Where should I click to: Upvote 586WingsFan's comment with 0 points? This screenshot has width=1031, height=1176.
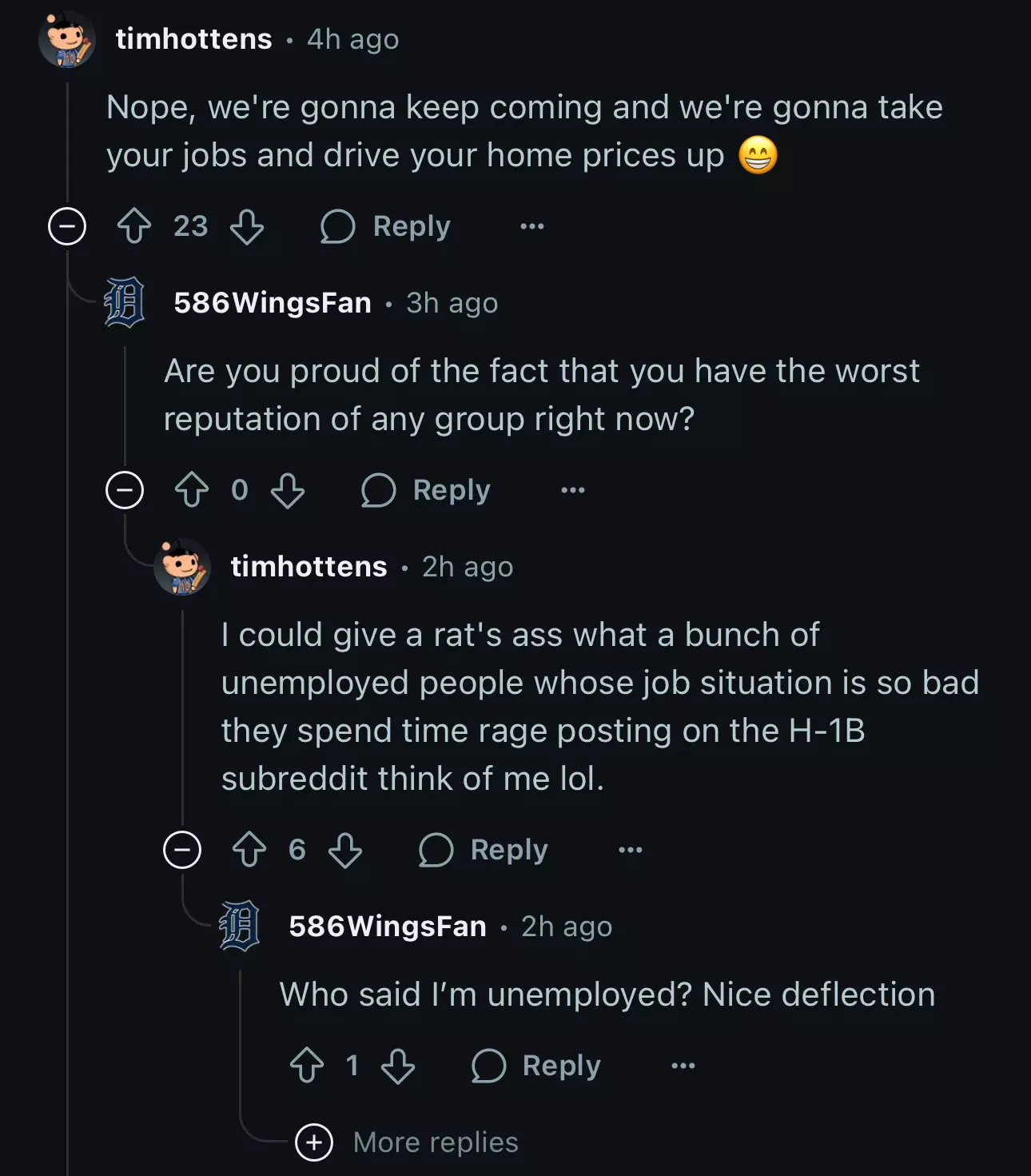click(x=192, y=490)
